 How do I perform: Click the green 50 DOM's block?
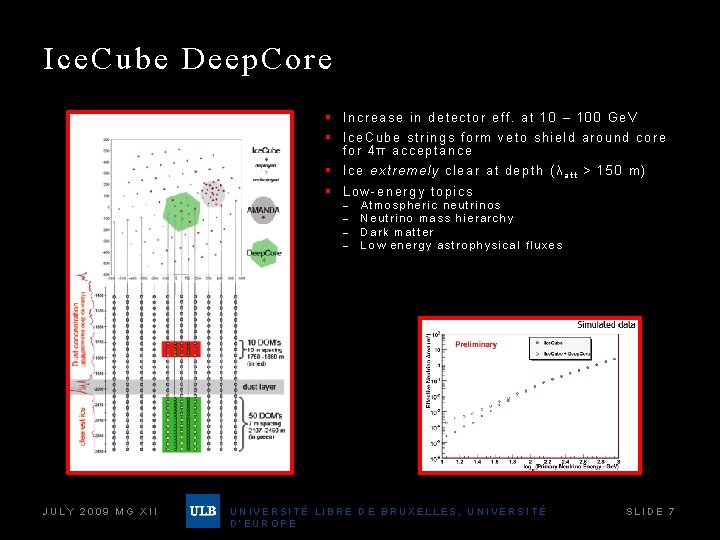[x=181, y=424]
